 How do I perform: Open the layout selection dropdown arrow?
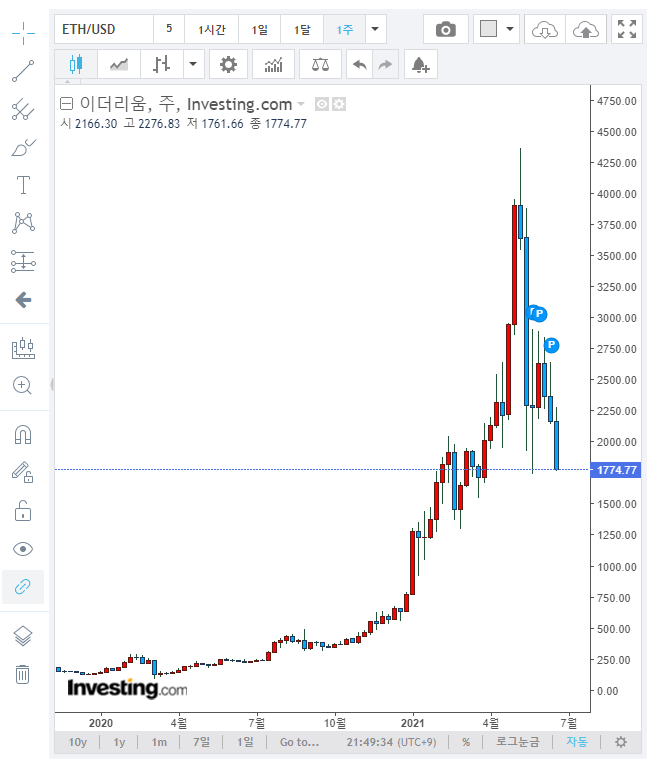[510, 29]
